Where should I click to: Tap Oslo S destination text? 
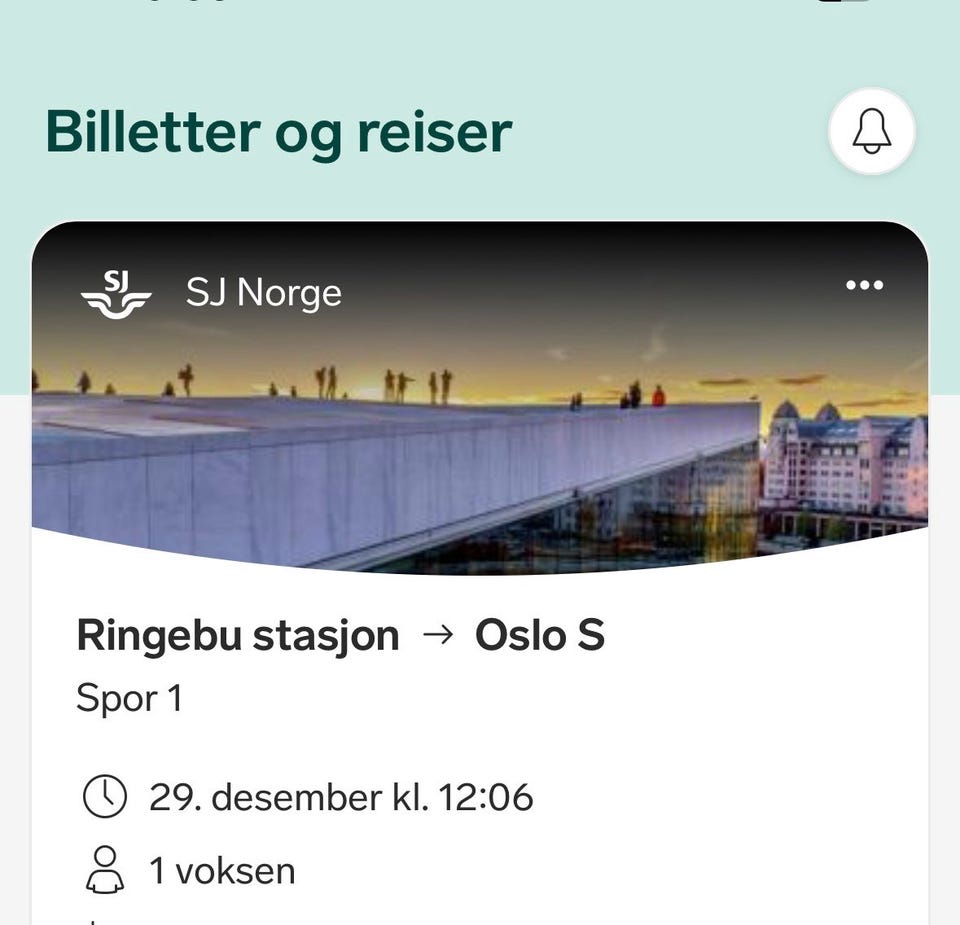(x=541, y=634)
